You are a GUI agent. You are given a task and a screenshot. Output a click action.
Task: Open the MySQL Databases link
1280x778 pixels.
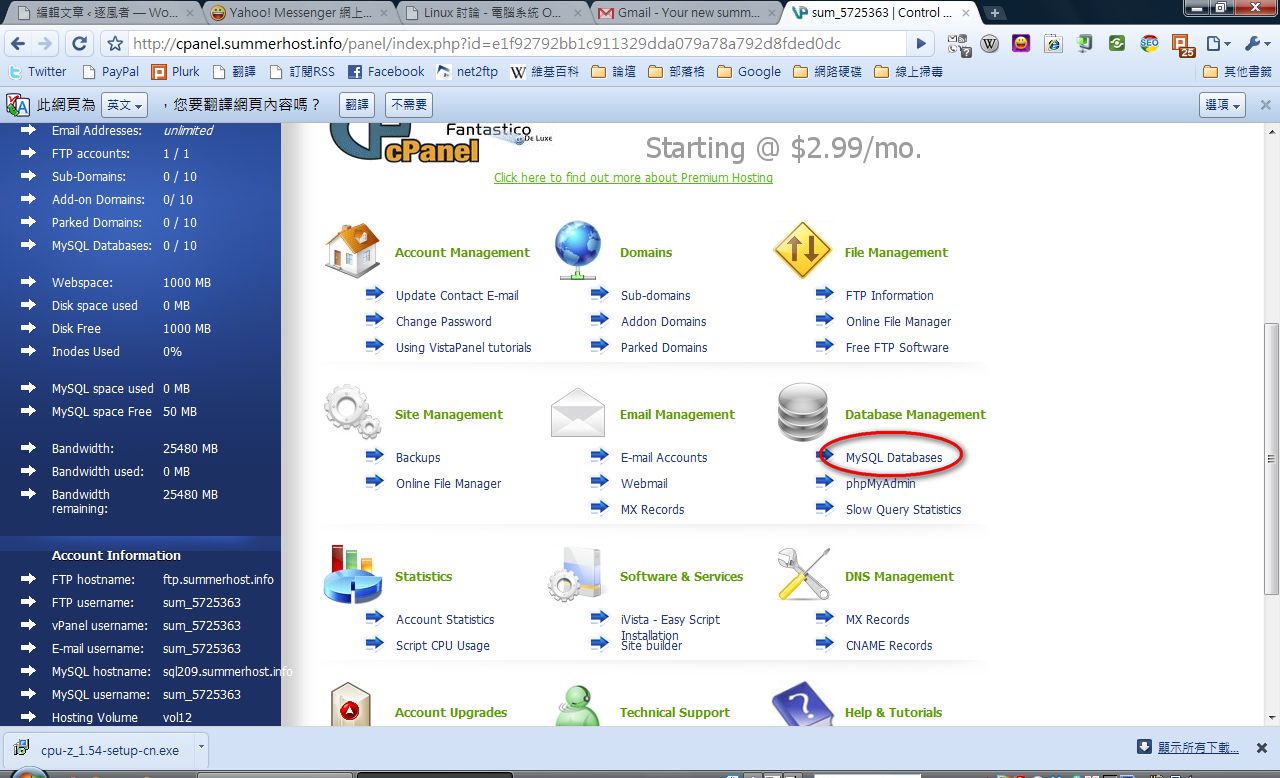[893, 457]
